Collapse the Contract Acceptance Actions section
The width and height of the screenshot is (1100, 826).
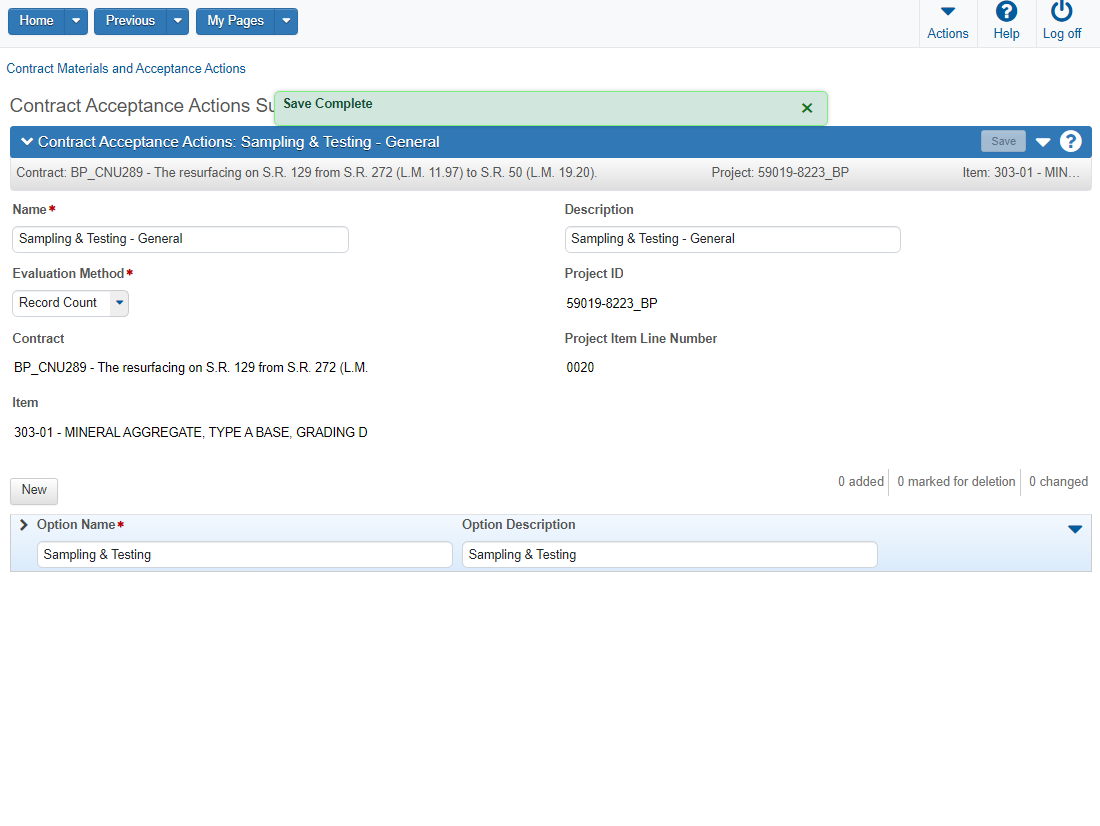[x=27, y=142]
